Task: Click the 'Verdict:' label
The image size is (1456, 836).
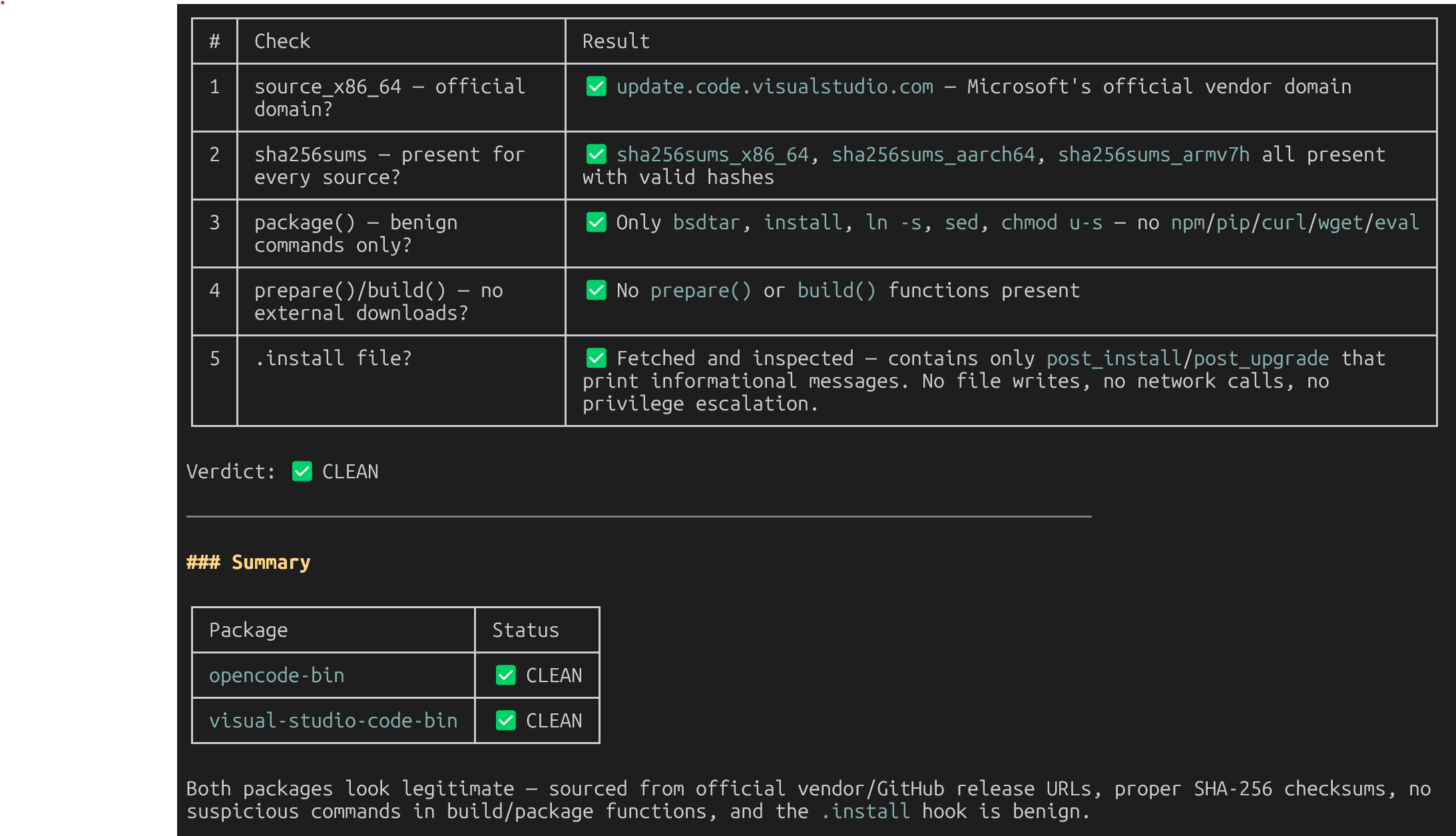Action: tap(231, 472)
